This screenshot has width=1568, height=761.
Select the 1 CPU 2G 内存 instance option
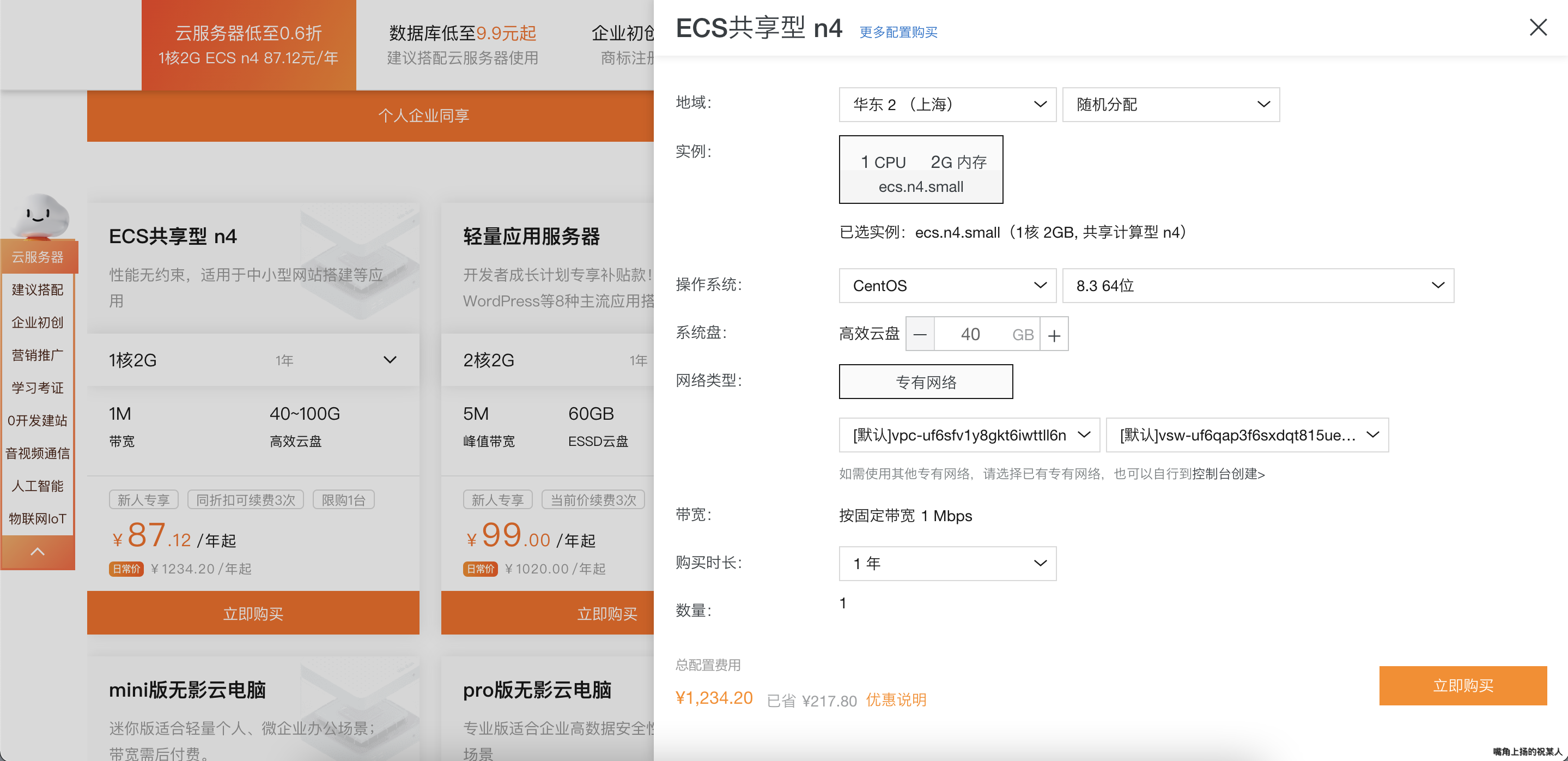click(x=920, y=169)
